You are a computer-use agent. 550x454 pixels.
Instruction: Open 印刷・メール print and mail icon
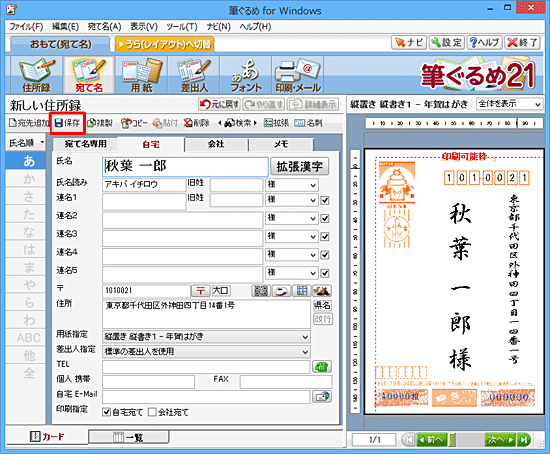click(x=298, y=75)
